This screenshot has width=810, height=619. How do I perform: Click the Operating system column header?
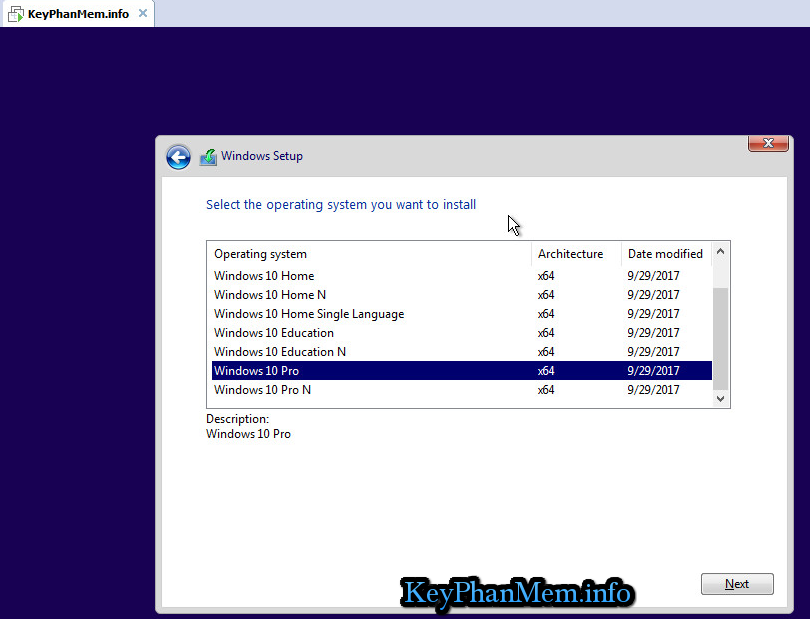[x=369, y=254]
